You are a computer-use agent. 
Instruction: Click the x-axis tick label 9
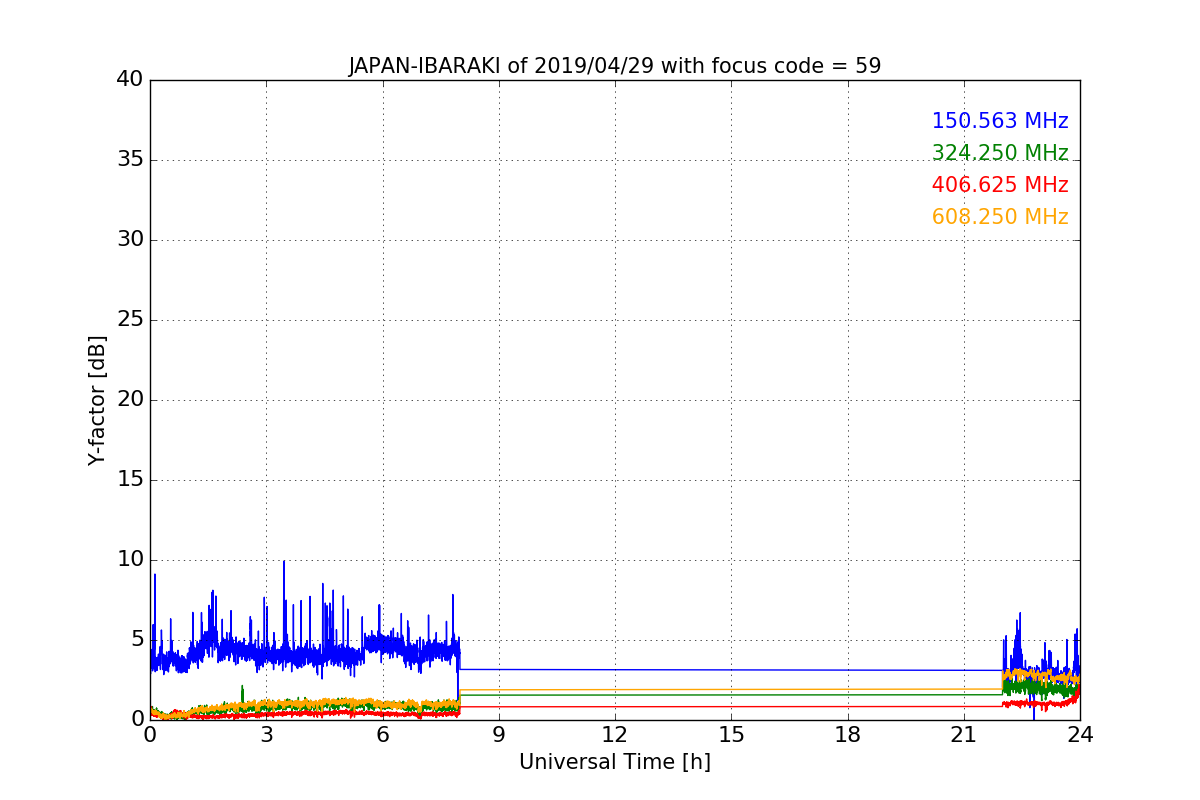pyautogui.click(x=499, y=735)
